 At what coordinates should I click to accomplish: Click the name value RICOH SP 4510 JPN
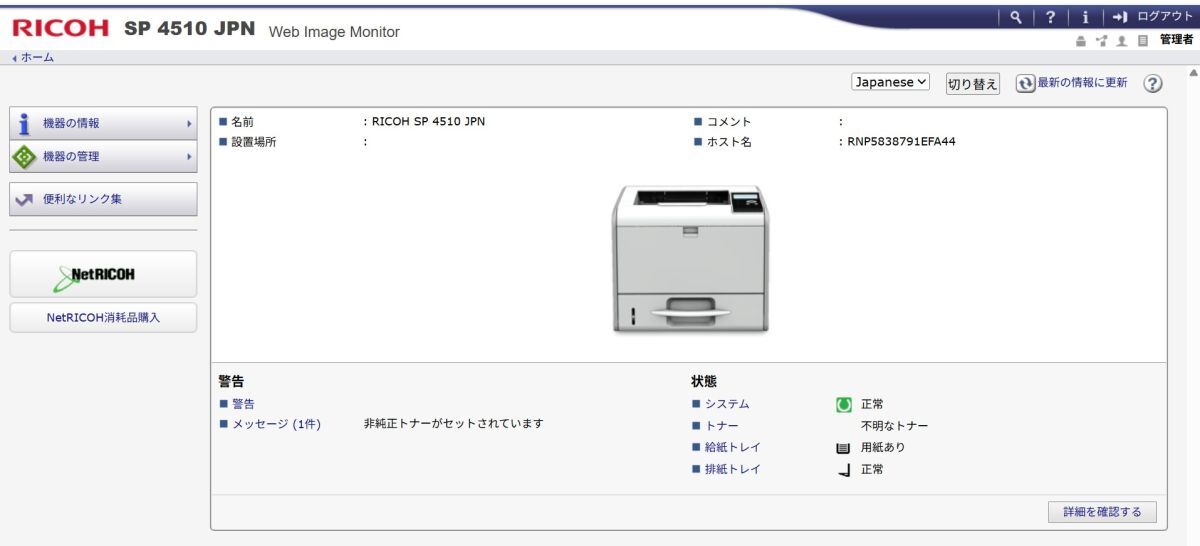coord(429,122)
